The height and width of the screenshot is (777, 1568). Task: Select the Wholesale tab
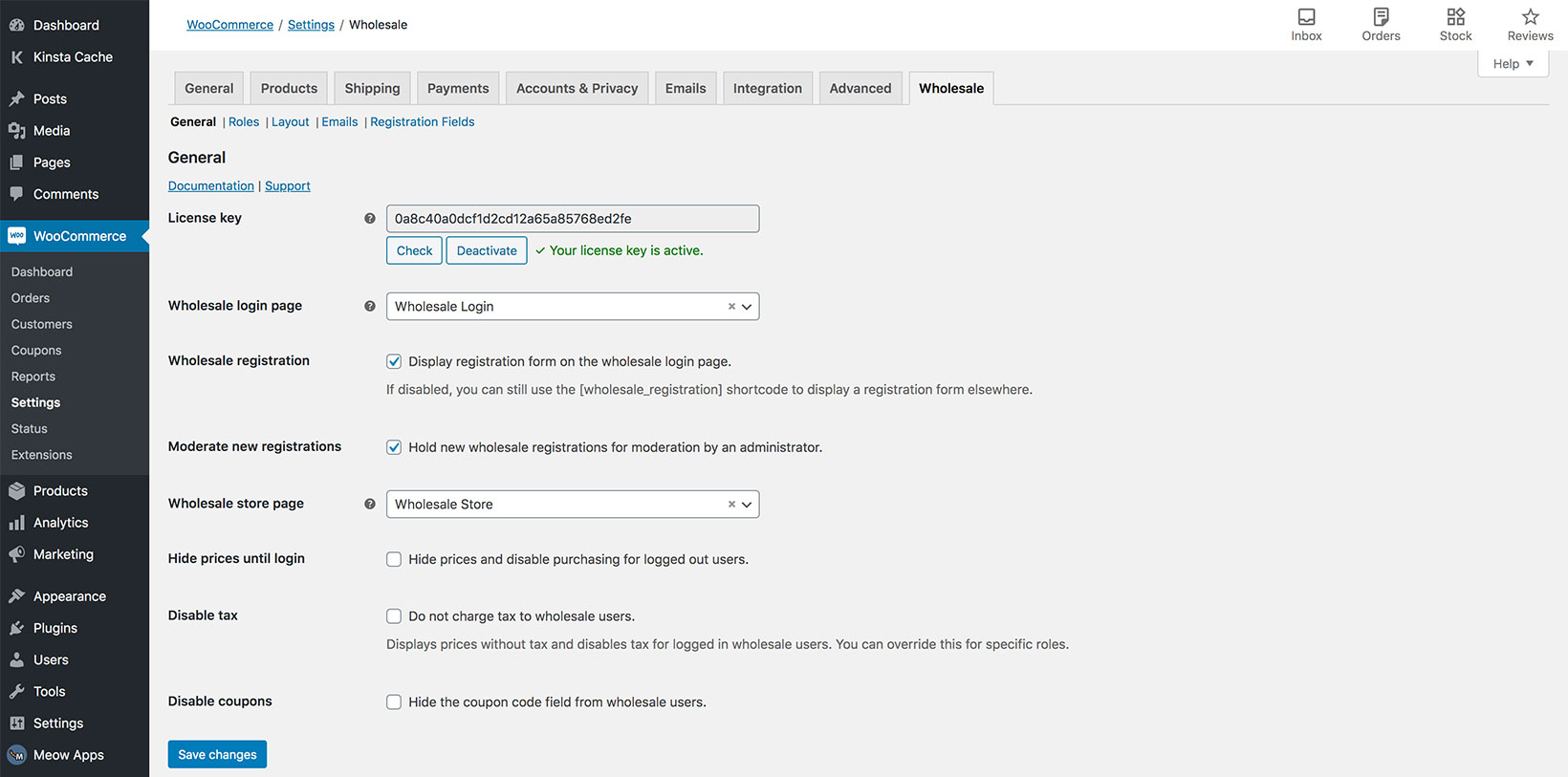pos(951,88)
